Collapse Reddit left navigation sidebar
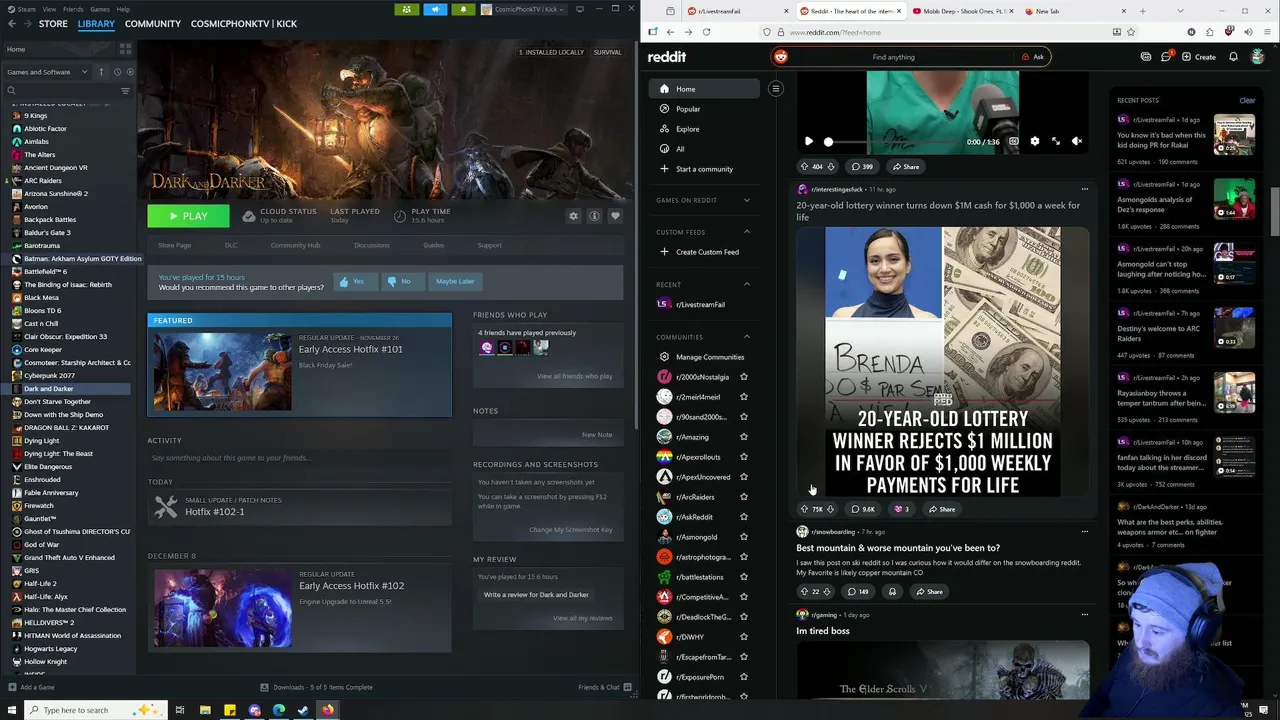The height and width of the screenshot is (720, 1280). click(775, 89)
